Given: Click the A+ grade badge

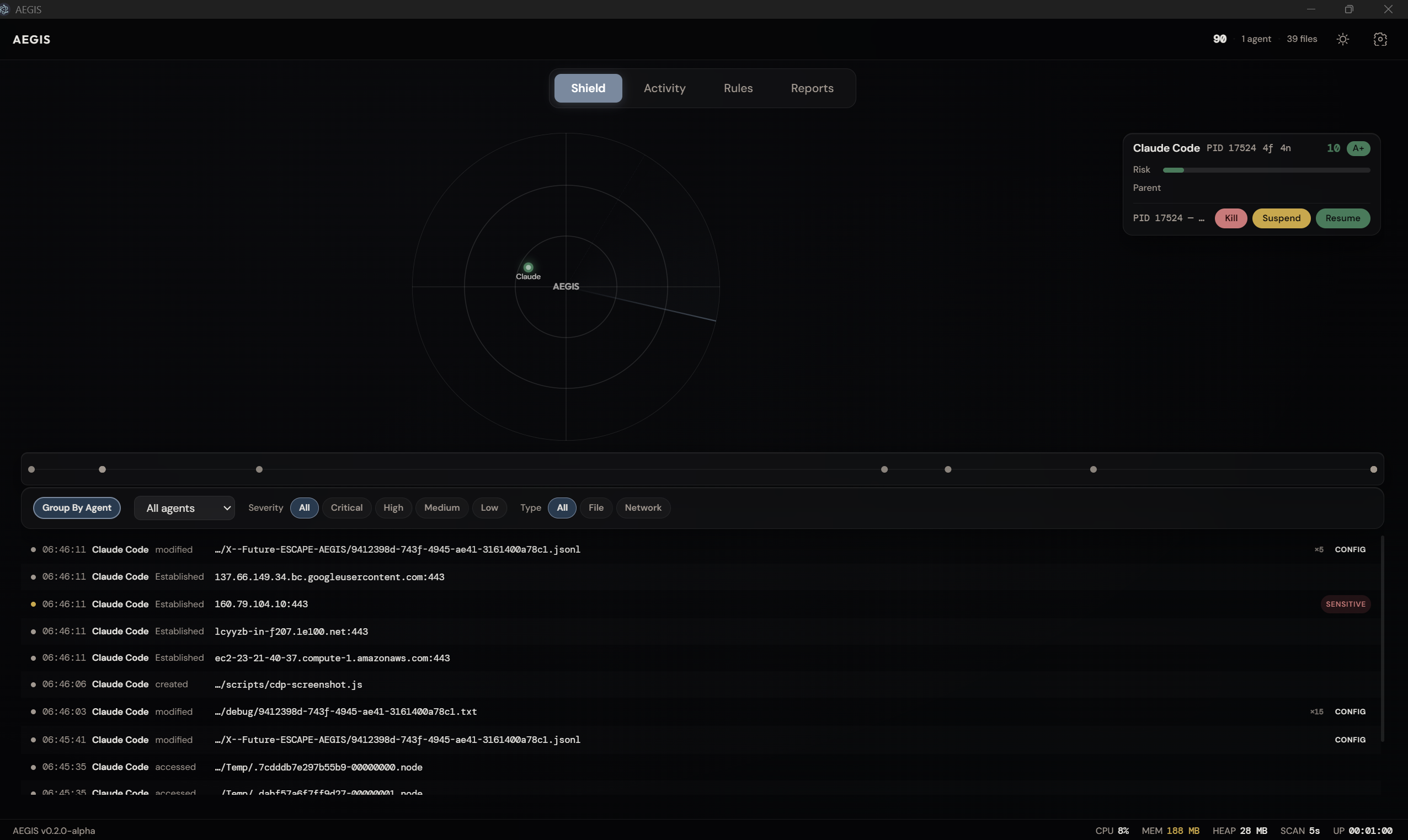Looking at the screenshot, I should (x=1358, y=148).
